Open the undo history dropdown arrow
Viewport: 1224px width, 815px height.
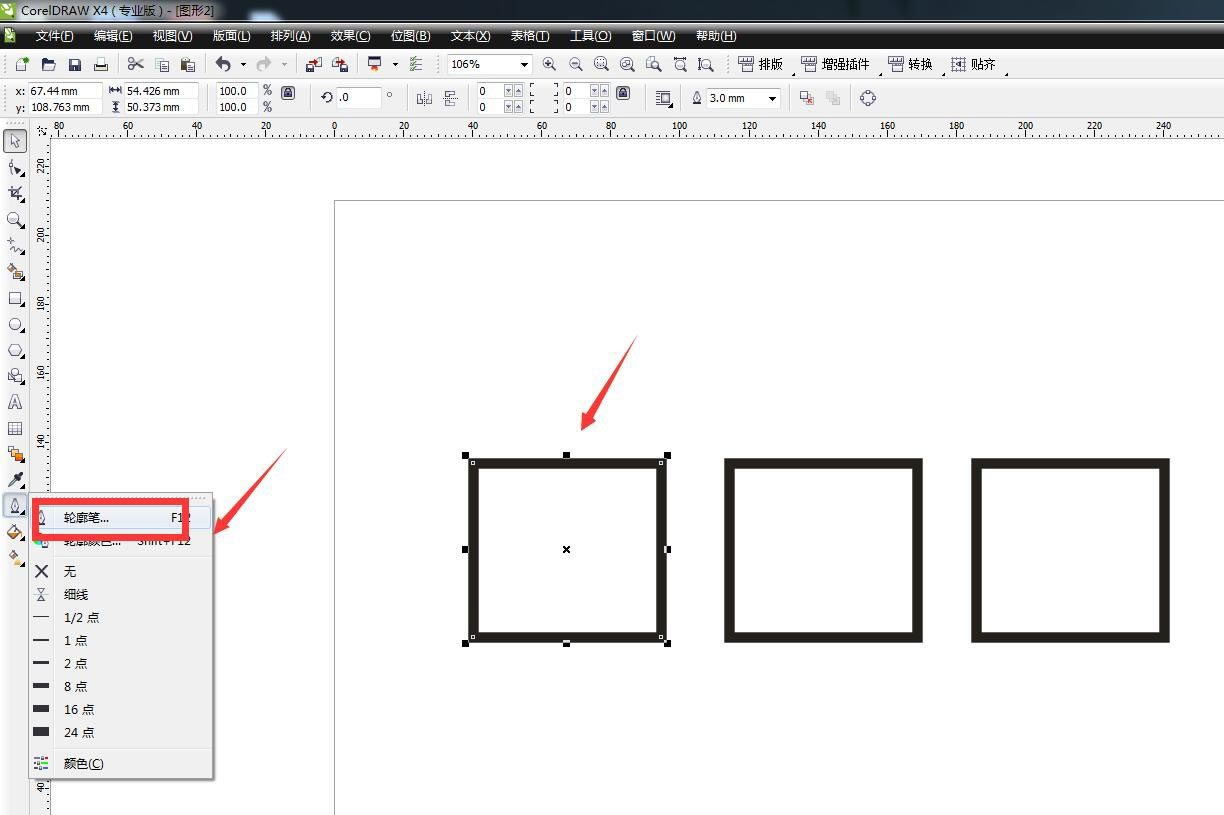pos(243,65)
